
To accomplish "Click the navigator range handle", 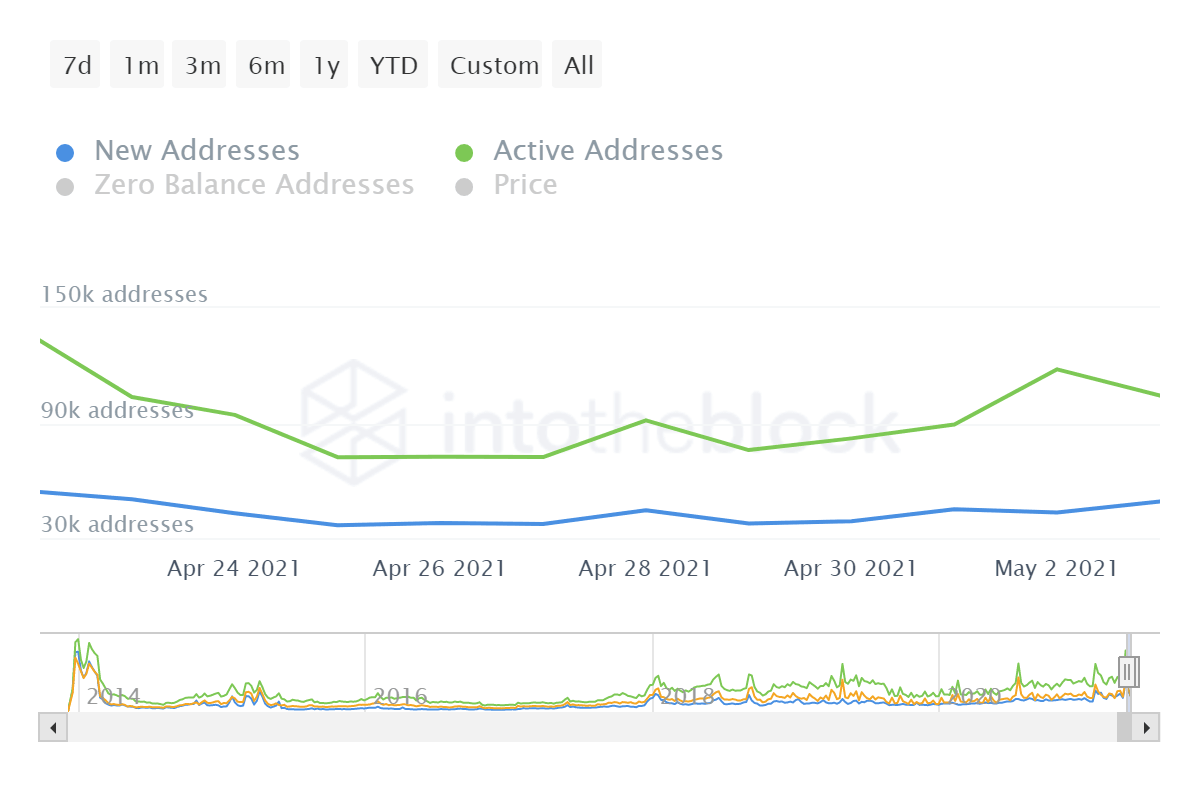I will click(1128, 670).
